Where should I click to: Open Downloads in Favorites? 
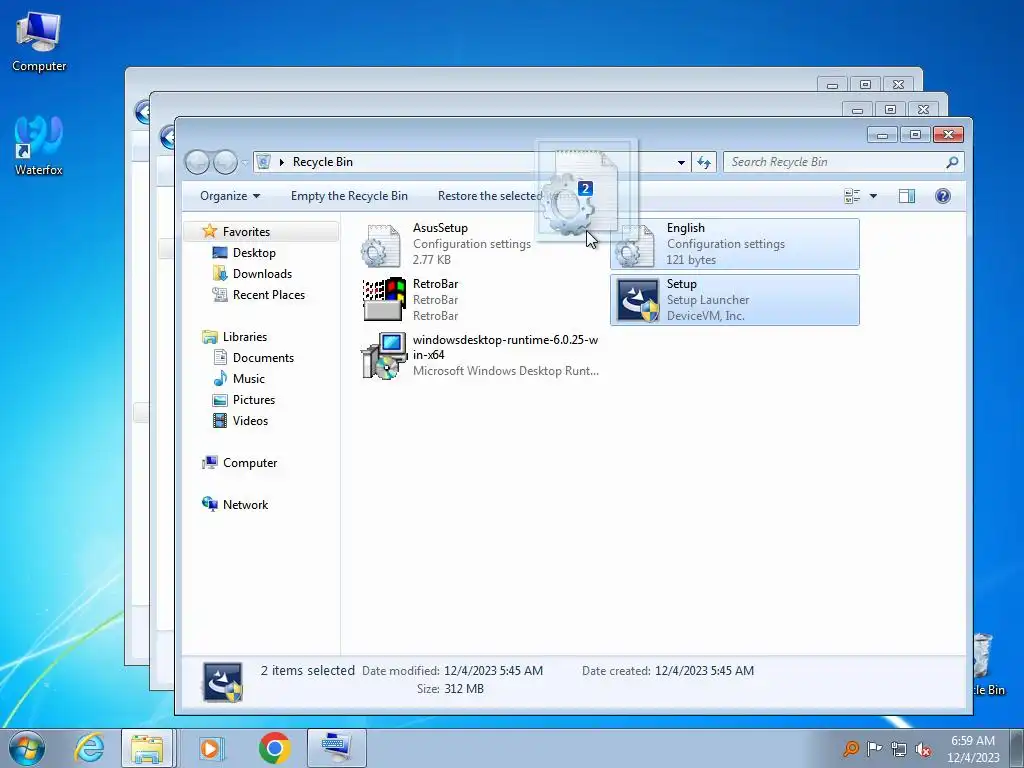click(262, 274)
